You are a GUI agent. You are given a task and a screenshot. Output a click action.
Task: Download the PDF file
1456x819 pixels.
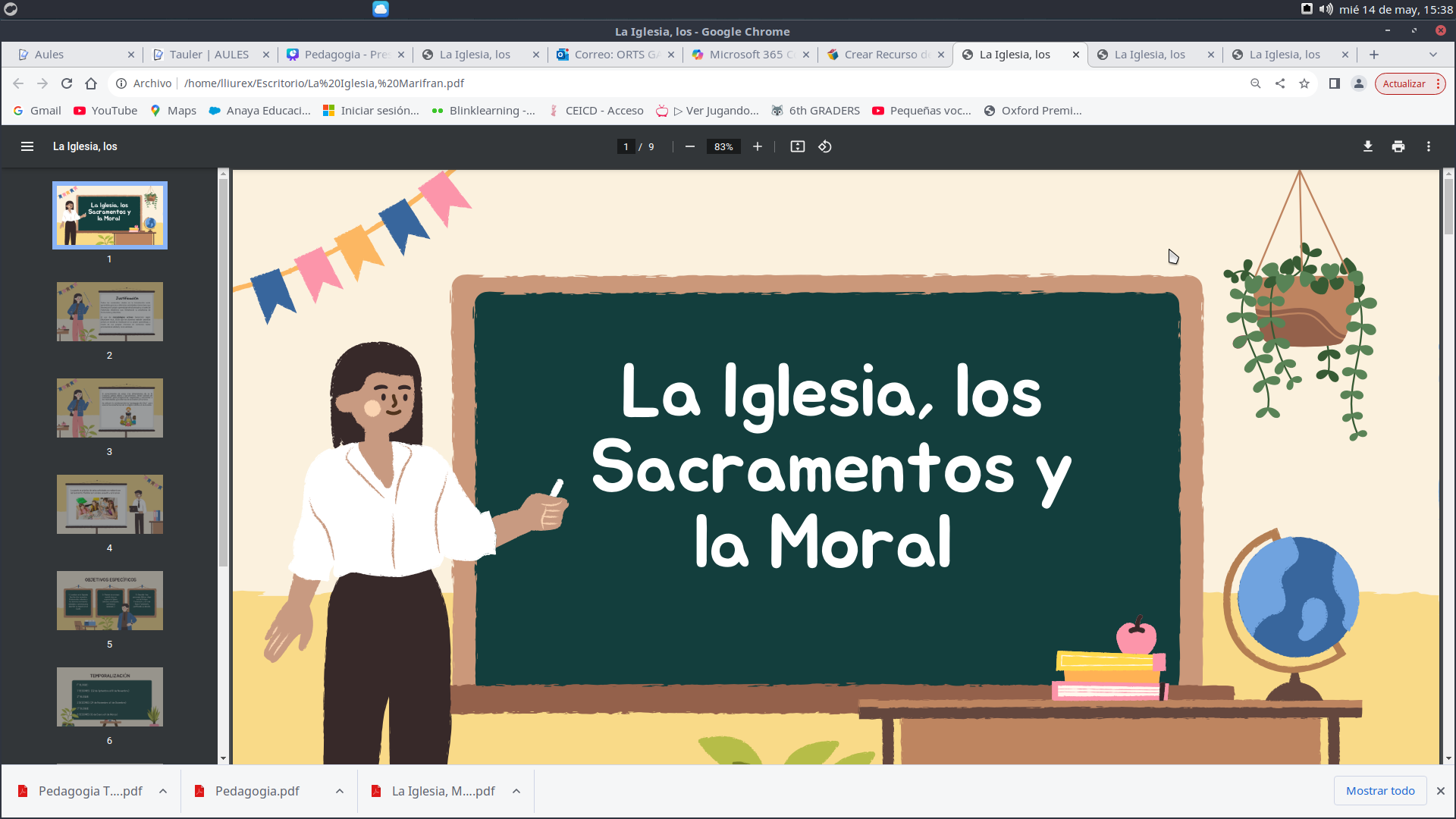pos(1368,146)
